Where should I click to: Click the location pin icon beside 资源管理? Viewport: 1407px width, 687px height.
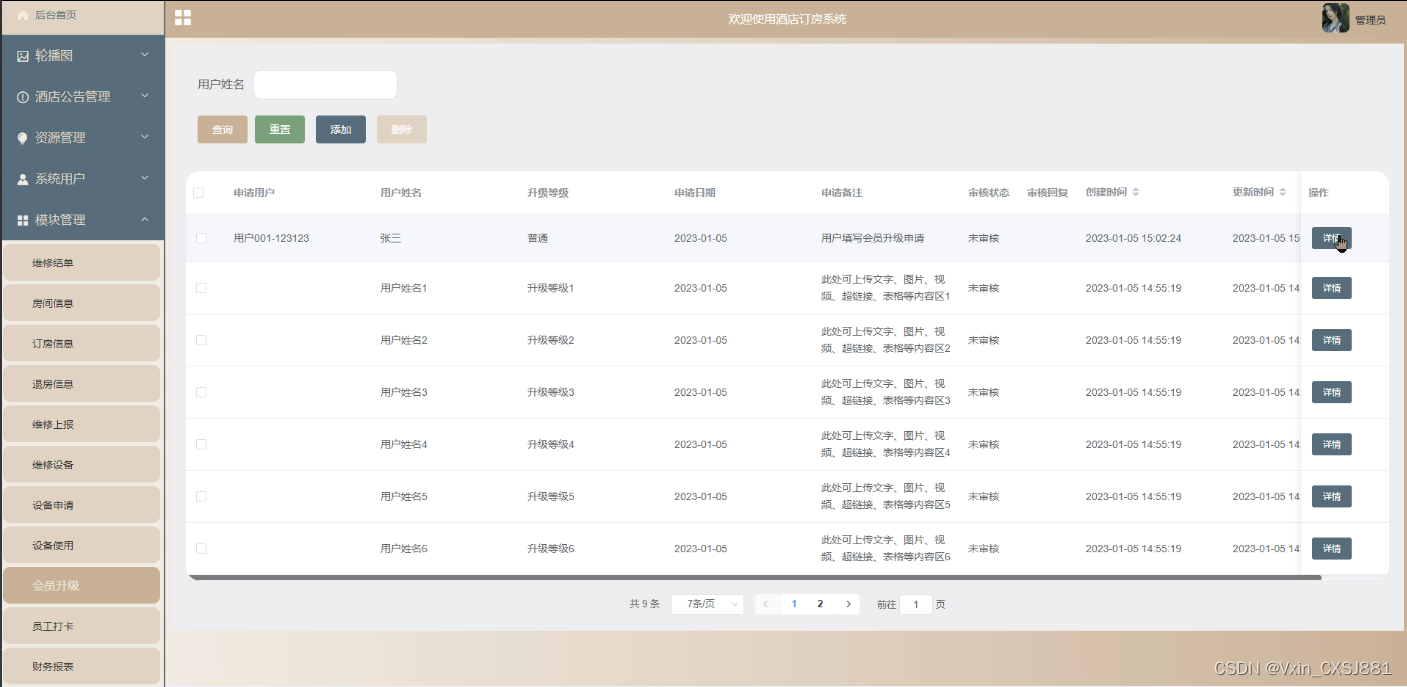point(23,138)
